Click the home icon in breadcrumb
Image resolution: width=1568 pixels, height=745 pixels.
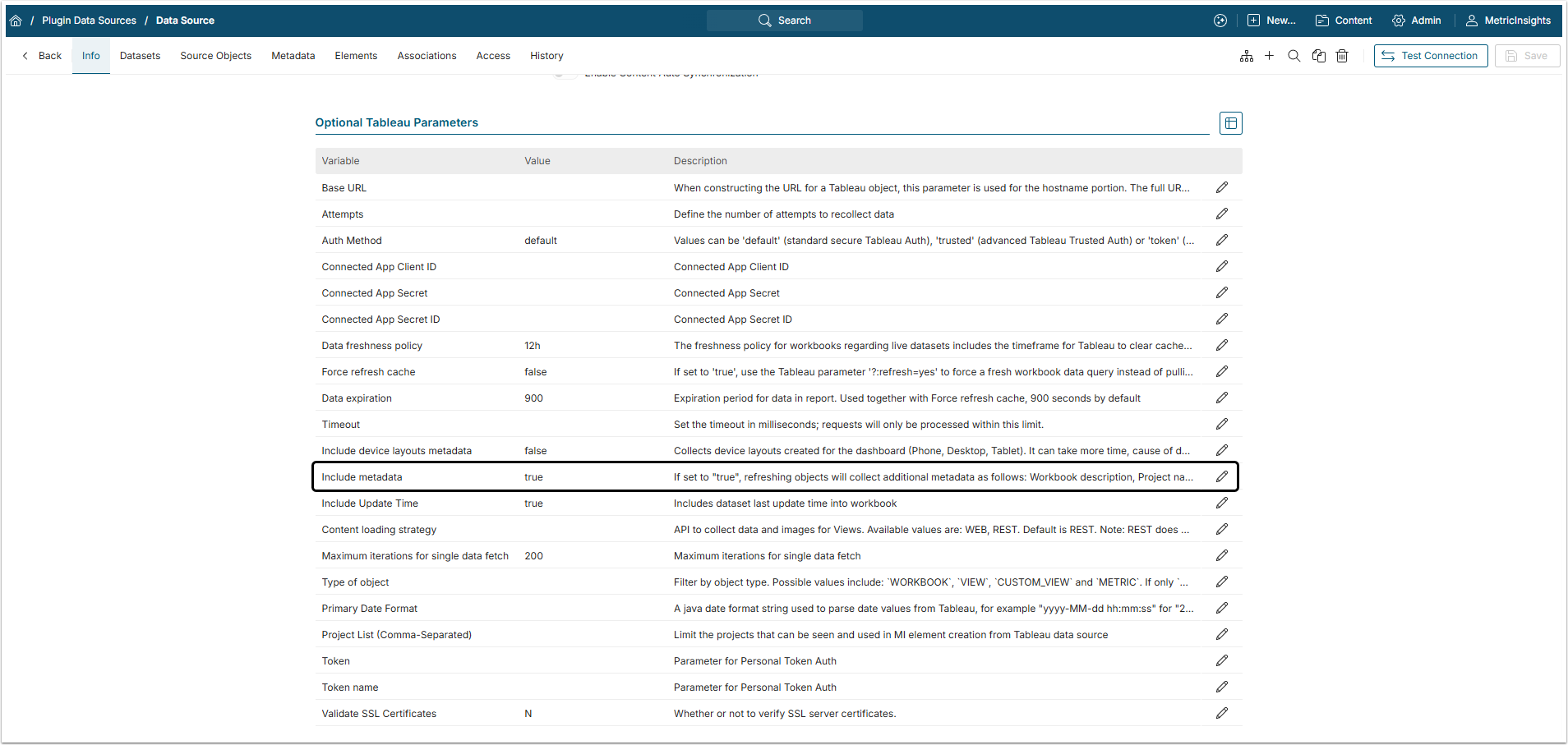pyautogui.click(x=16, y=21)
